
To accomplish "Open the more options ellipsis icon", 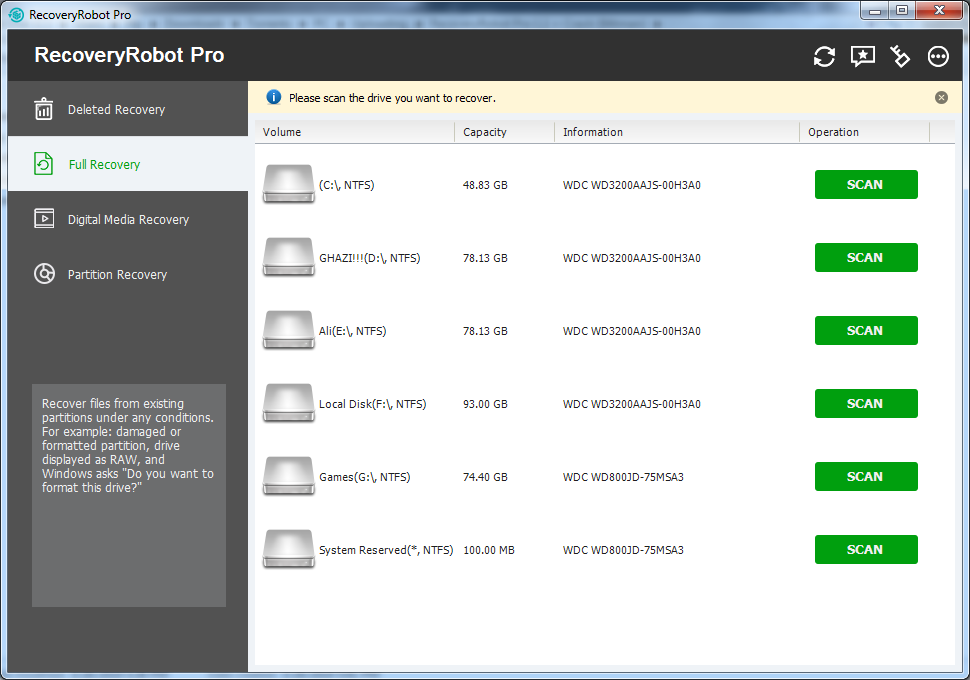I will coord(938,56).
